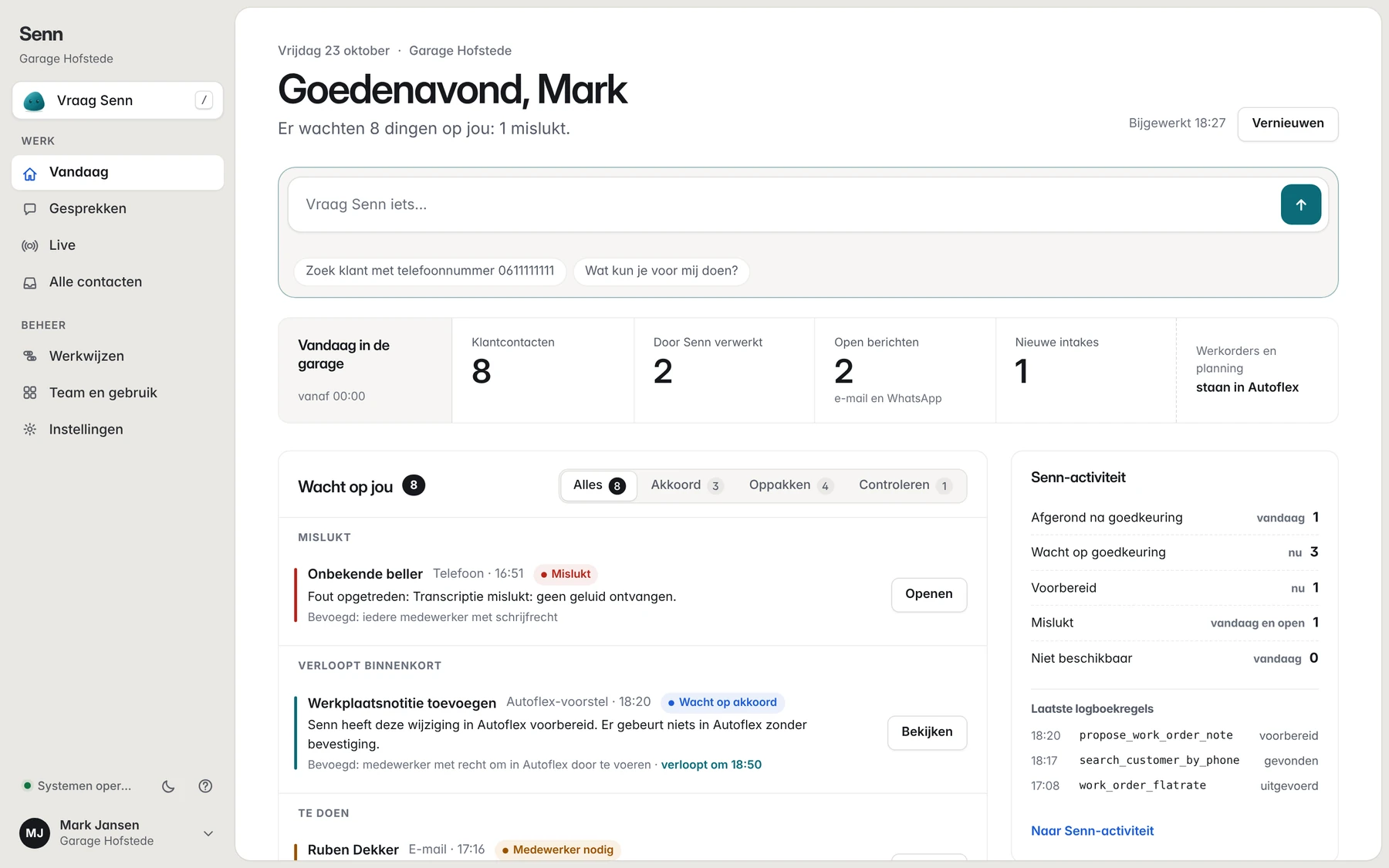Switch to the Akkoord filter tab
Screen dimensions: 1389x868
[686, 485]
